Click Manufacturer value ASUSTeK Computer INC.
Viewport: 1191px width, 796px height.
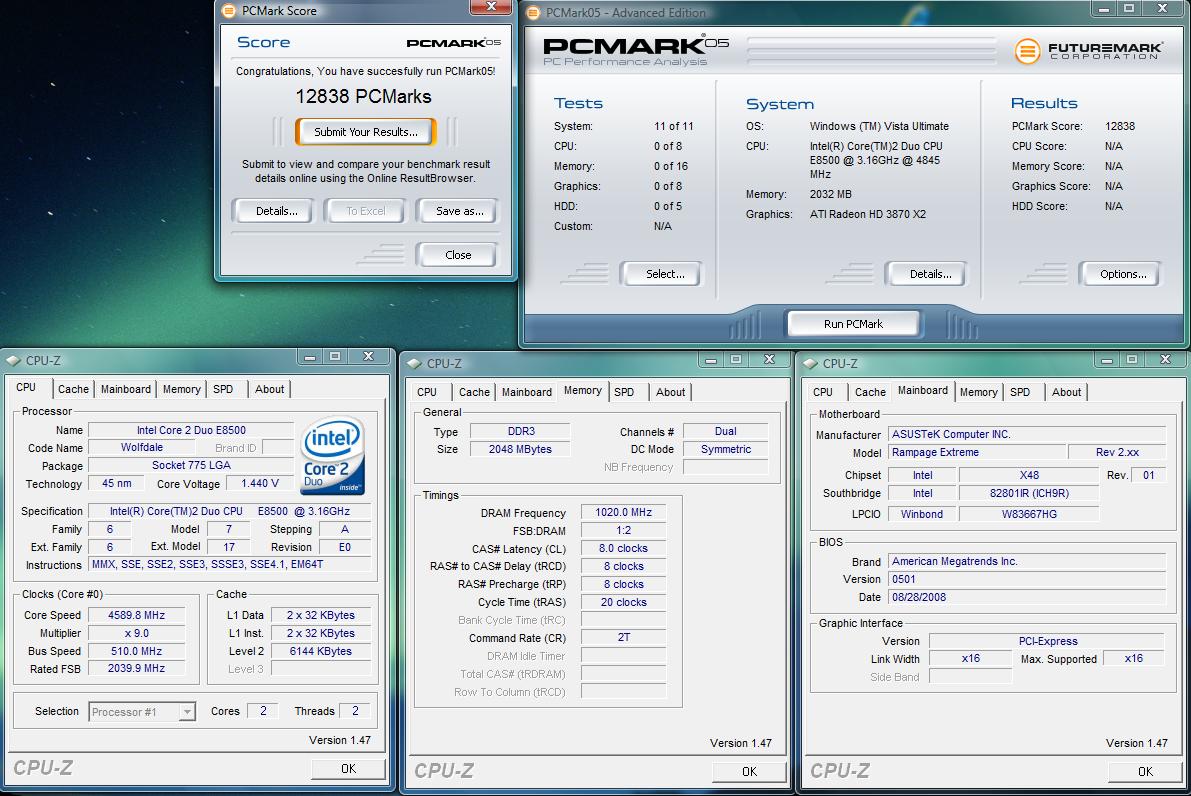[x=1027, y=434]
